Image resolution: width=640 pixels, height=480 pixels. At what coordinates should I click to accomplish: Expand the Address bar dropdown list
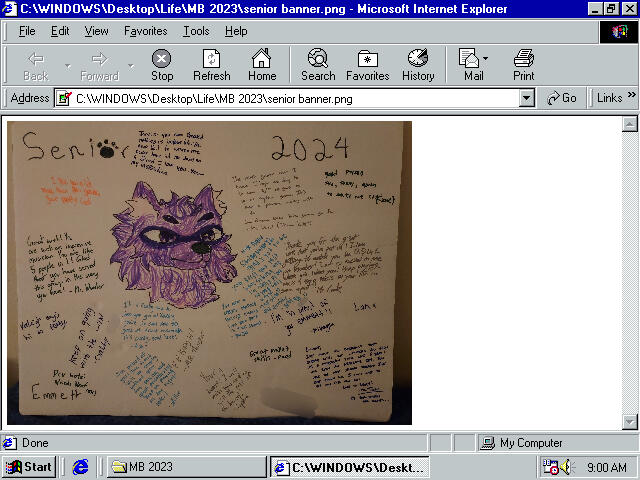click(x=527, y=98)
